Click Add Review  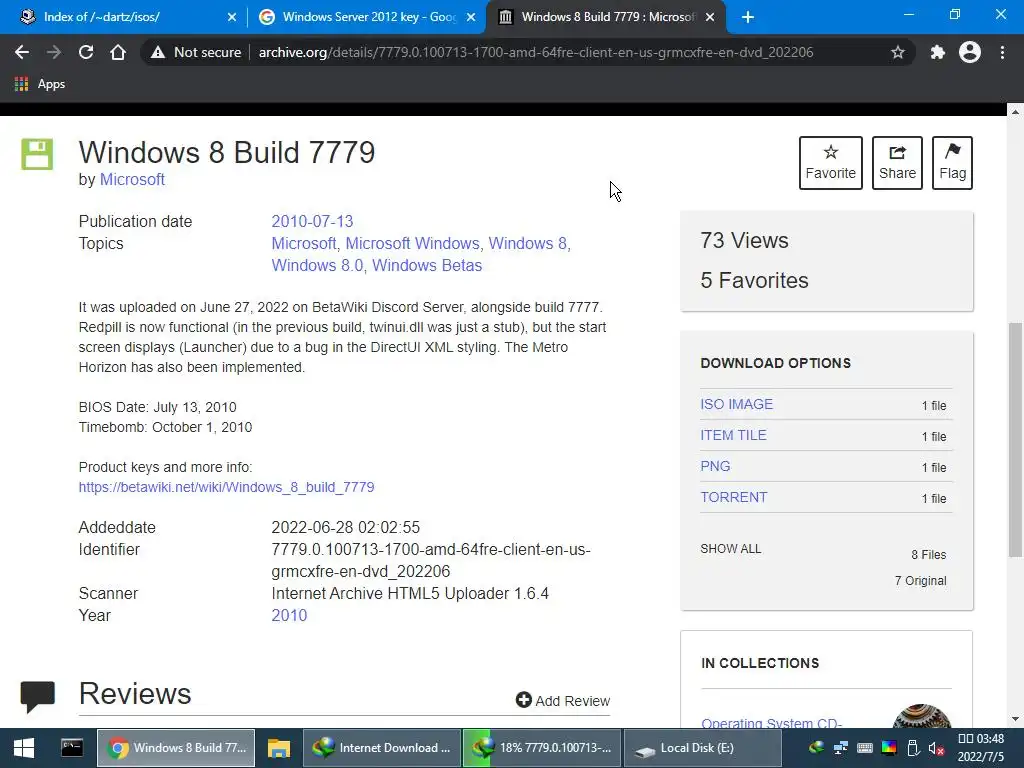click(562, 701)
